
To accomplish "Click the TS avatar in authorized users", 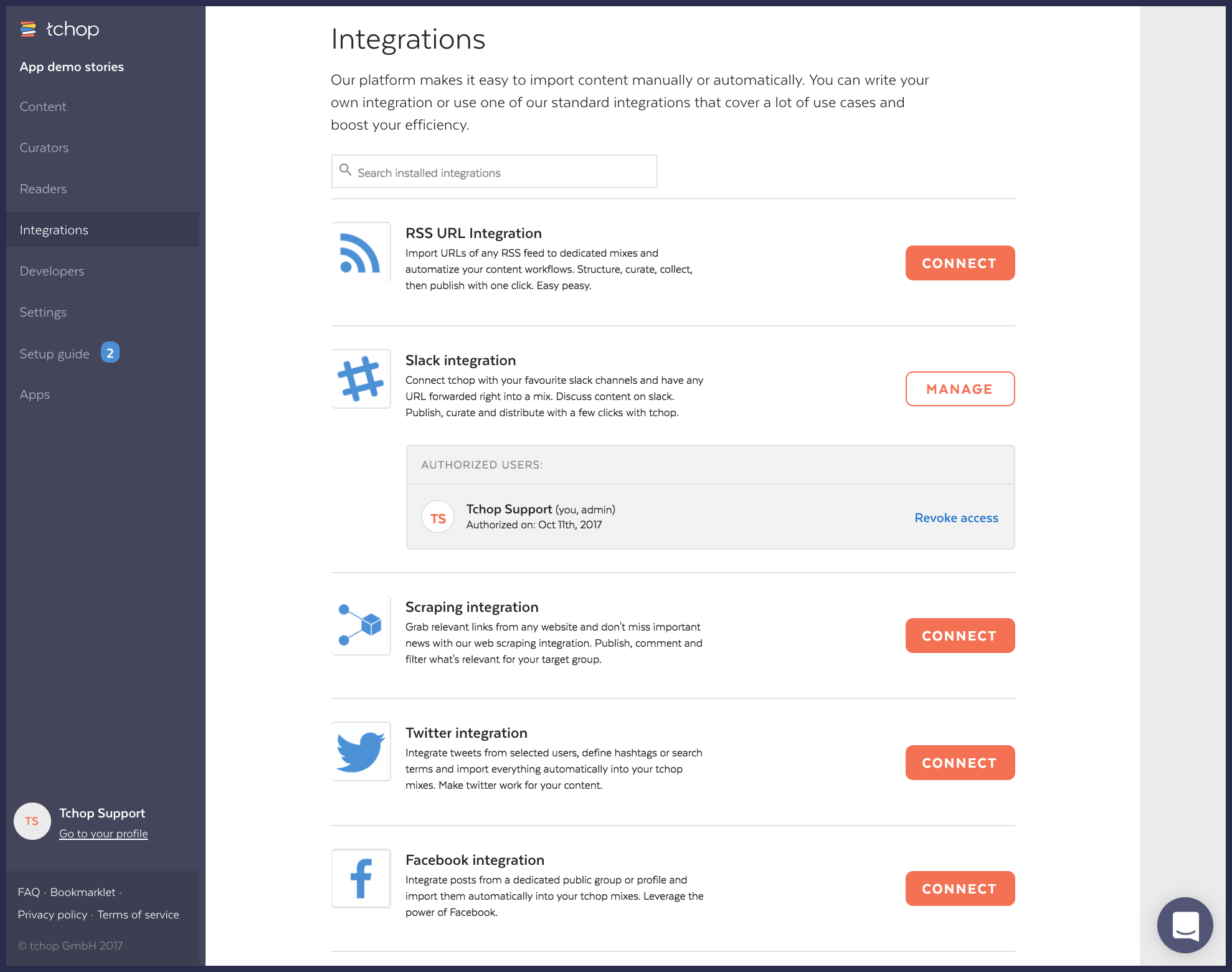I will (x=438, y=517).
